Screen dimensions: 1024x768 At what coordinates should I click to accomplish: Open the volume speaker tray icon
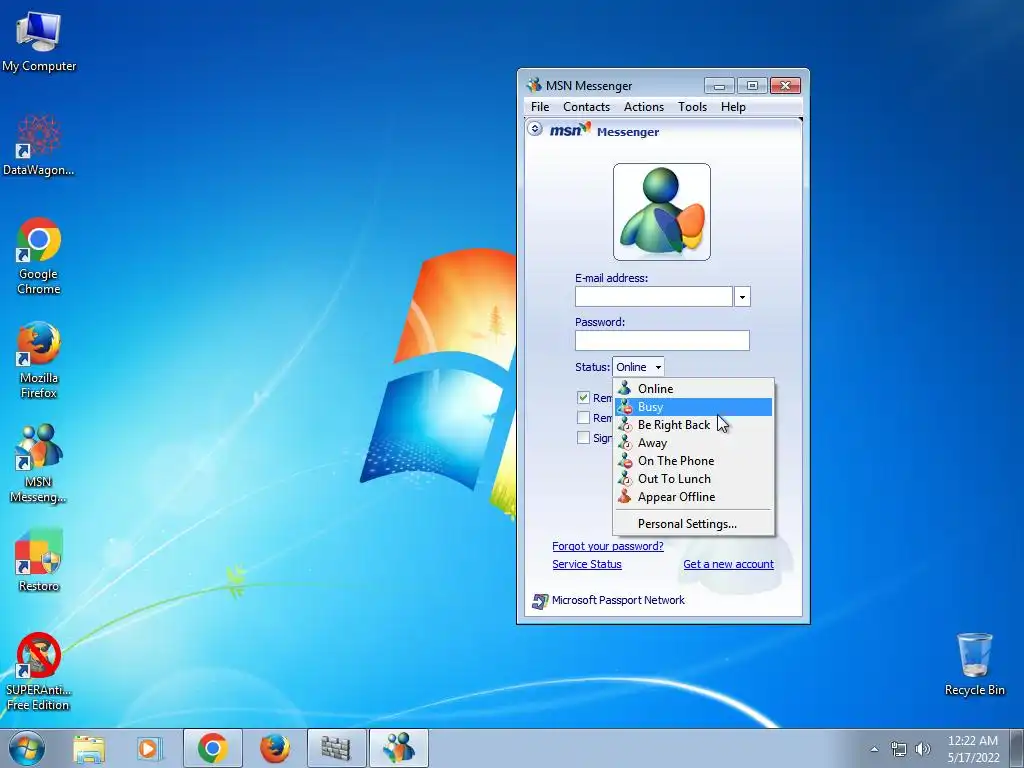922,749
